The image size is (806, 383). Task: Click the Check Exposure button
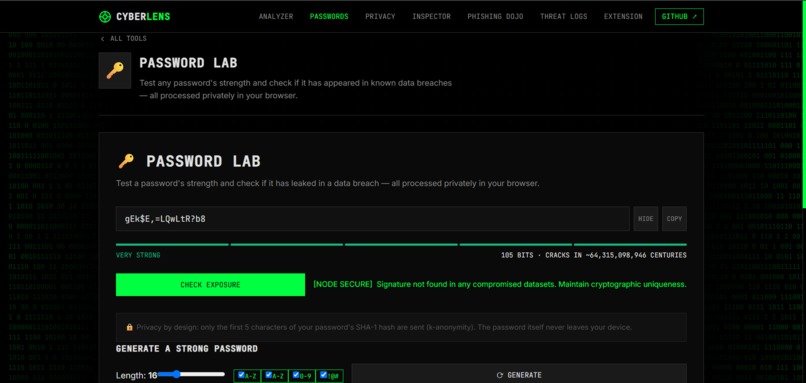[x=210, y=285]
